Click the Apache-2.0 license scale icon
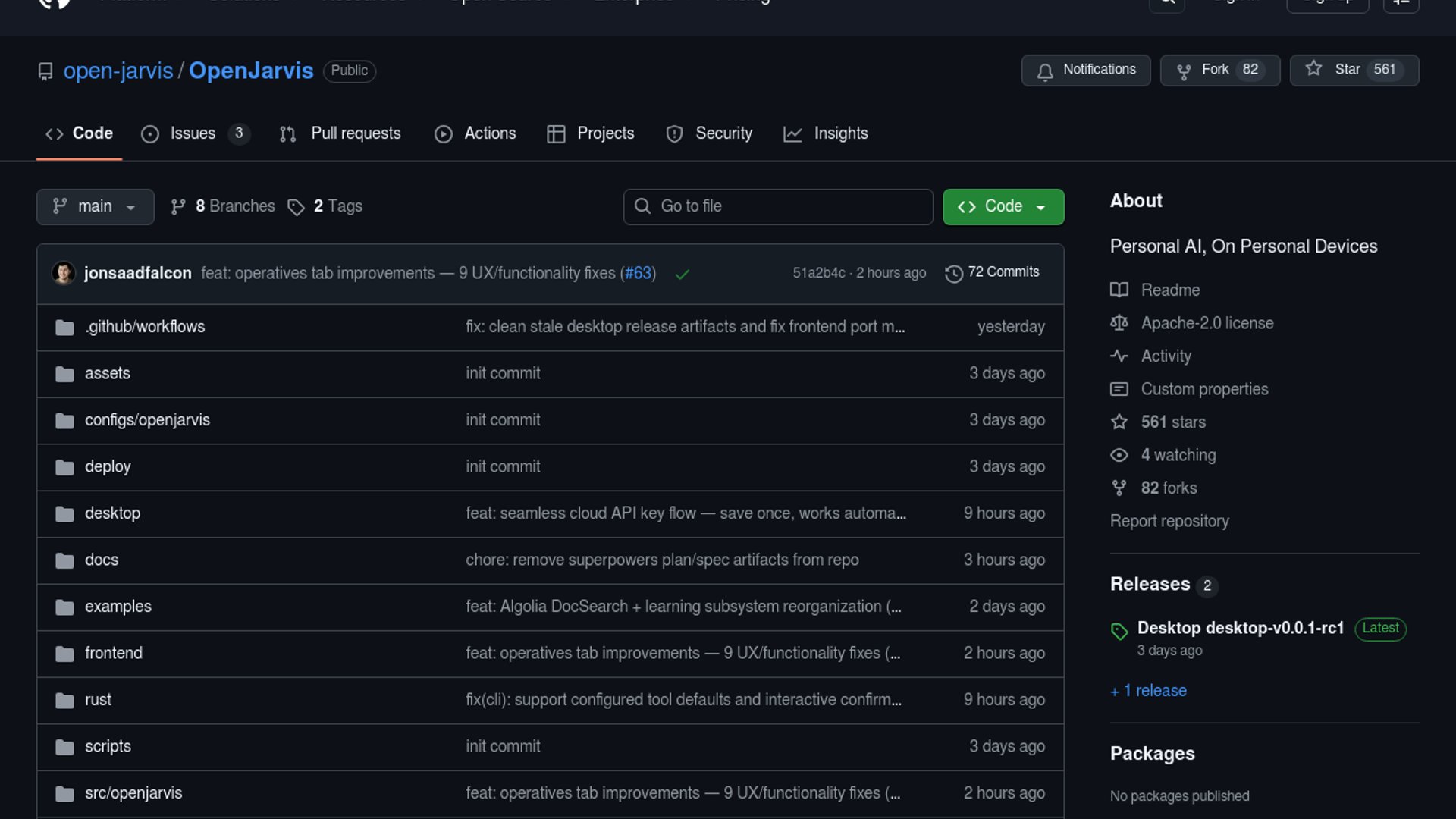The width and height of the screenshot is (1456, 819). coord(1119,323)
